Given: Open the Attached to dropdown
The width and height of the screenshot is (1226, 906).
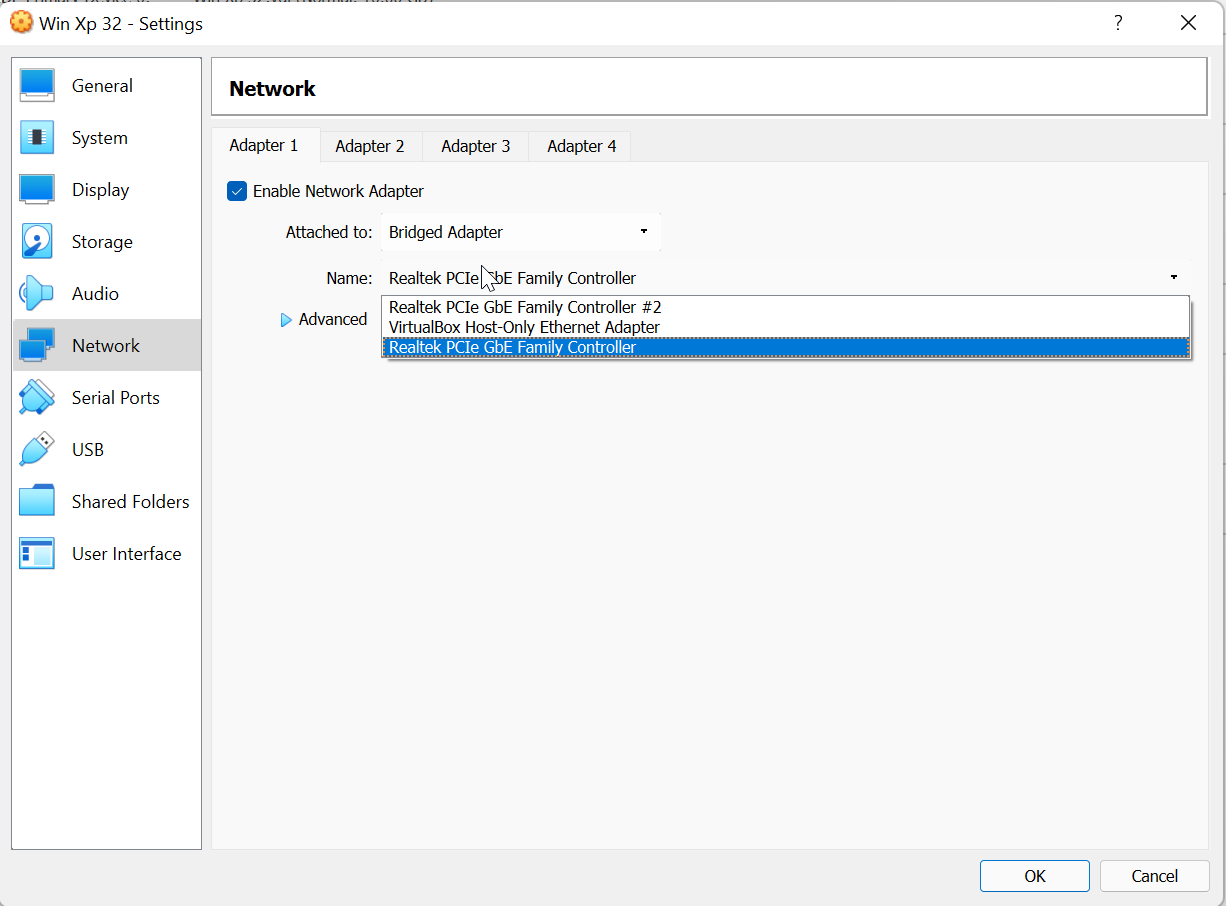Looking at the screenshot, I should coord(520,232).
